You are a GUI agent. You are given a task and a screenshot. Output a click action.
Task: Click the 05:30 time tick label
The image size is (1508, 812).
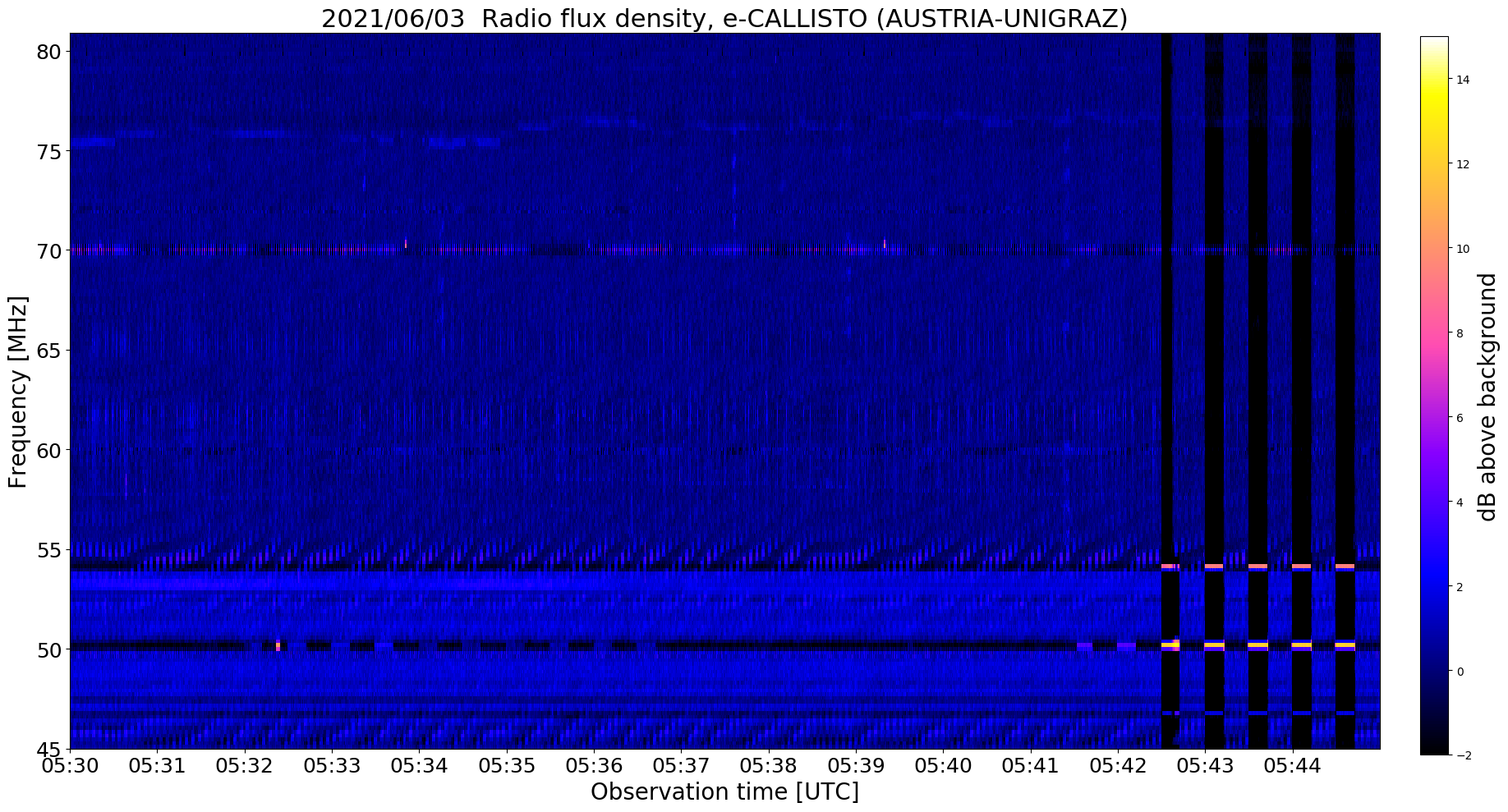70,766
